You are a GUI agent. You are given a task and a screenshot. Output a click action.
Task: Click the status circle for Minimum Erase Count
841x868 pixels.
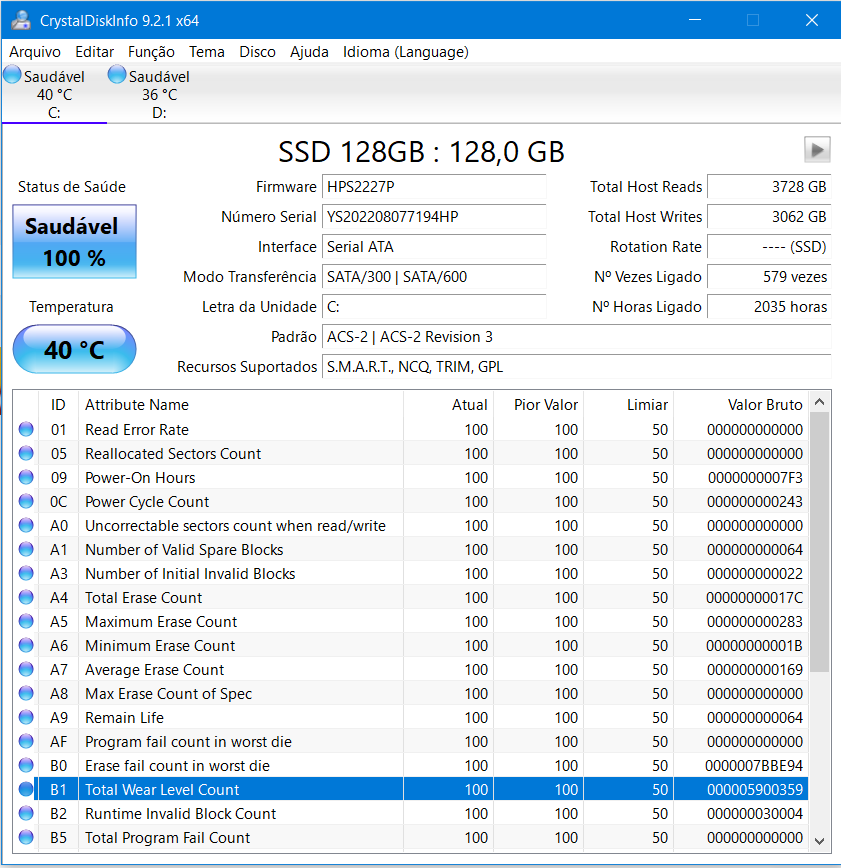(26, 645)
